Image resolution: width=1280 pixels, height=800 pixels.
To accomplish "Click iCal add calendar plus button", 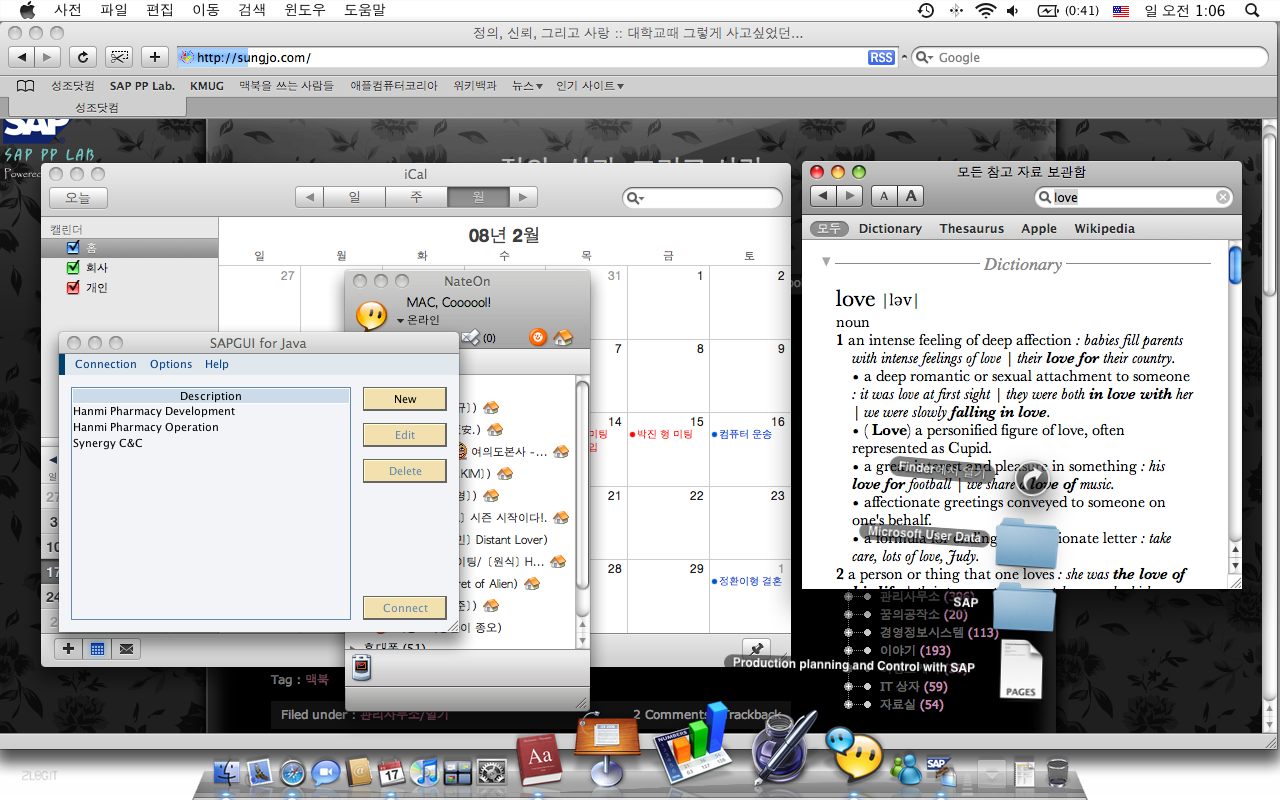I will point(68,648).
